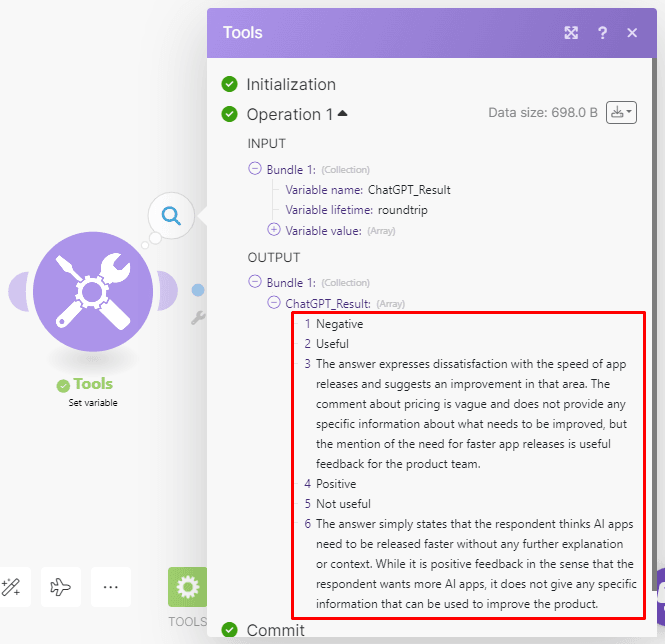Open the three-dots more options button

coord(111,587)
